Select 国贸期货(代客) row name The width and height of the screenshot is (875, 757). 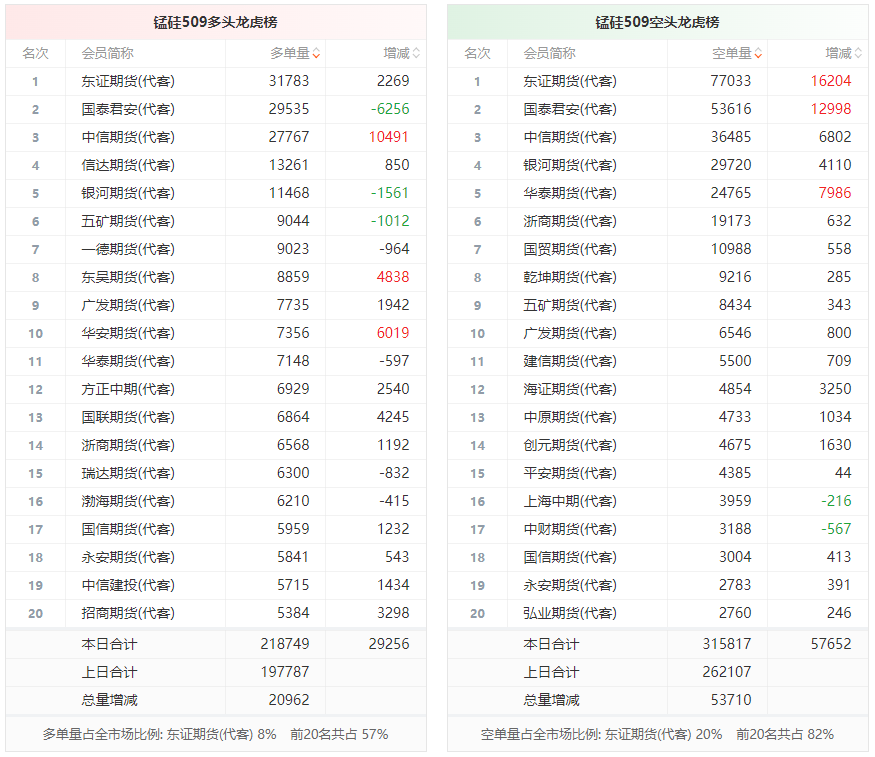pos(570,249)
